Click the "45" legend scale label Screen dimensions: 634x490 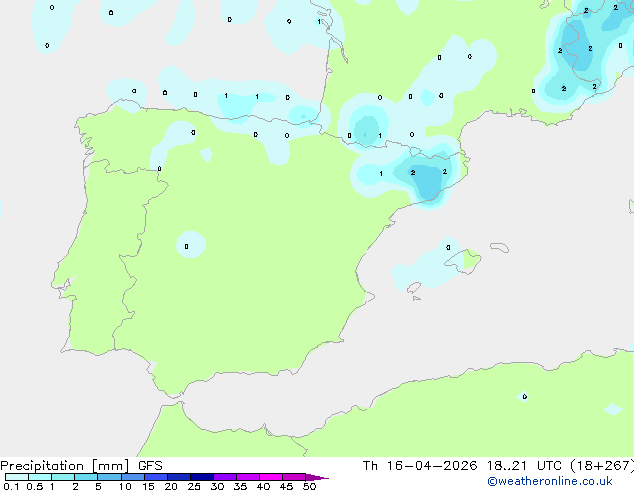coord(286,486)
